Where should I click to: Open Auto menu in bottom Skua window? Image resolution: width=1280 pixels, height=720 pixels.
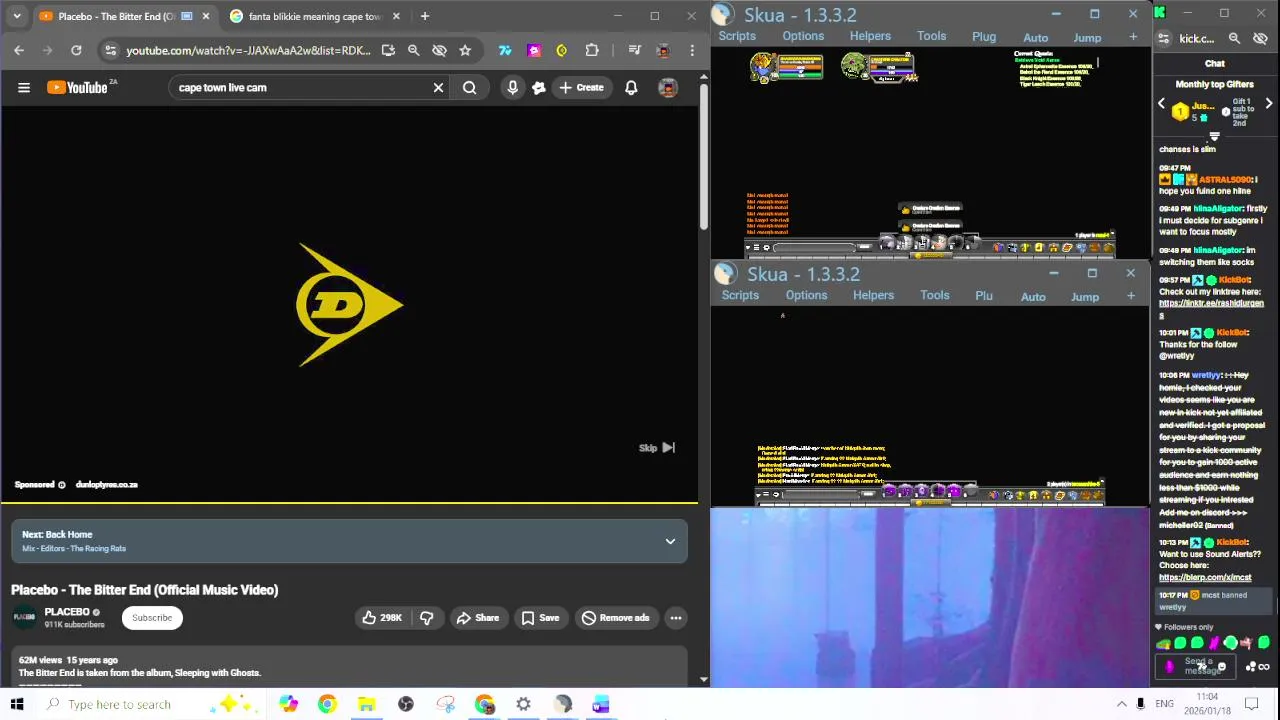click(1033, 297)
